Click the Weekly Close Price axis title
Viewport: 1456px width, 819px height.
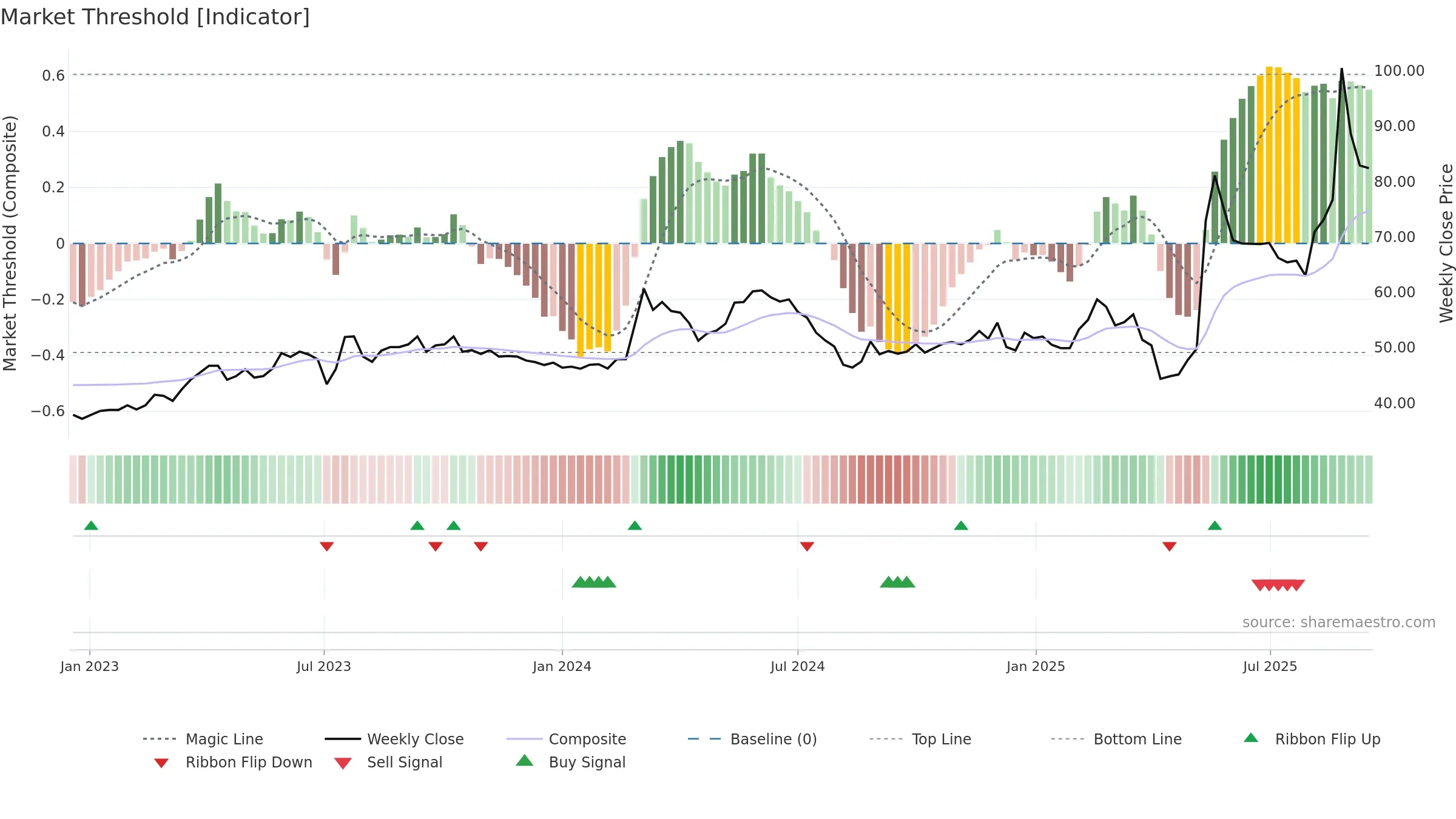tap(1446, 243)
